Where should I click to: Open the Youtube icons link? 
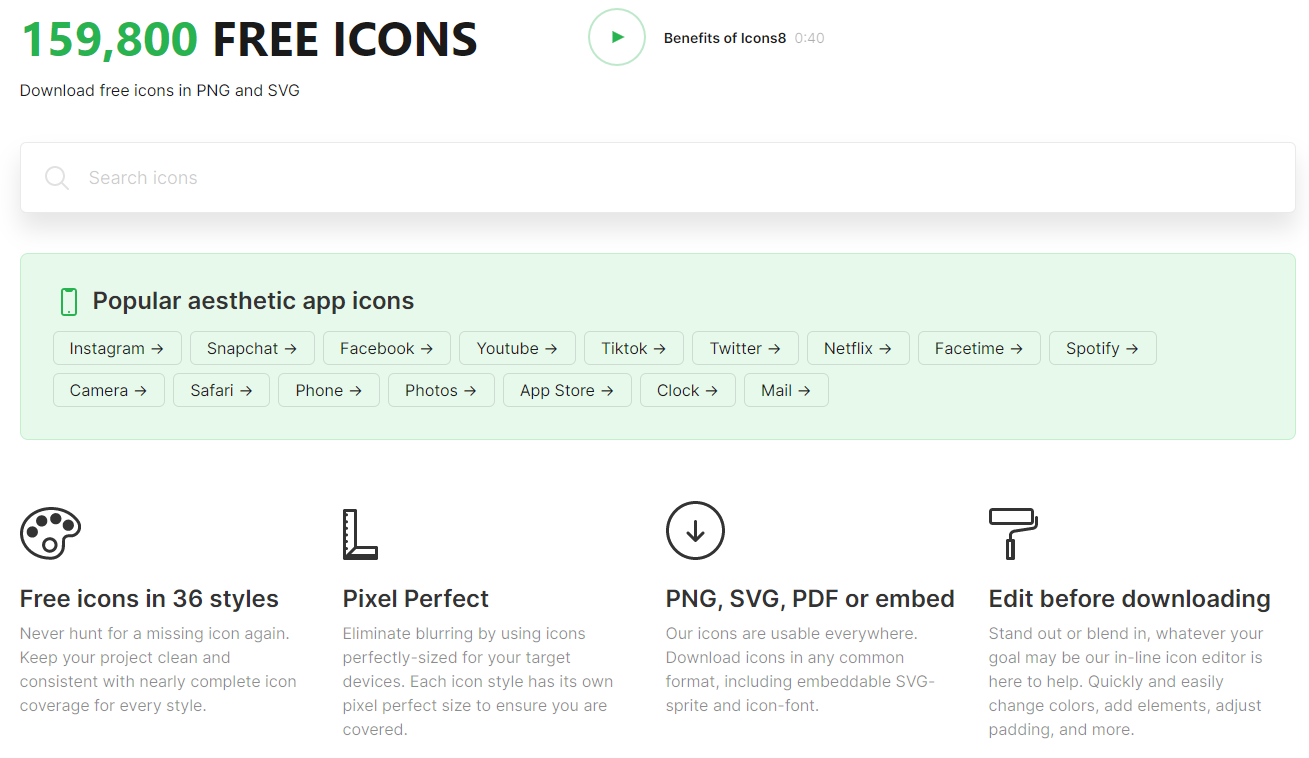(517, 348)
